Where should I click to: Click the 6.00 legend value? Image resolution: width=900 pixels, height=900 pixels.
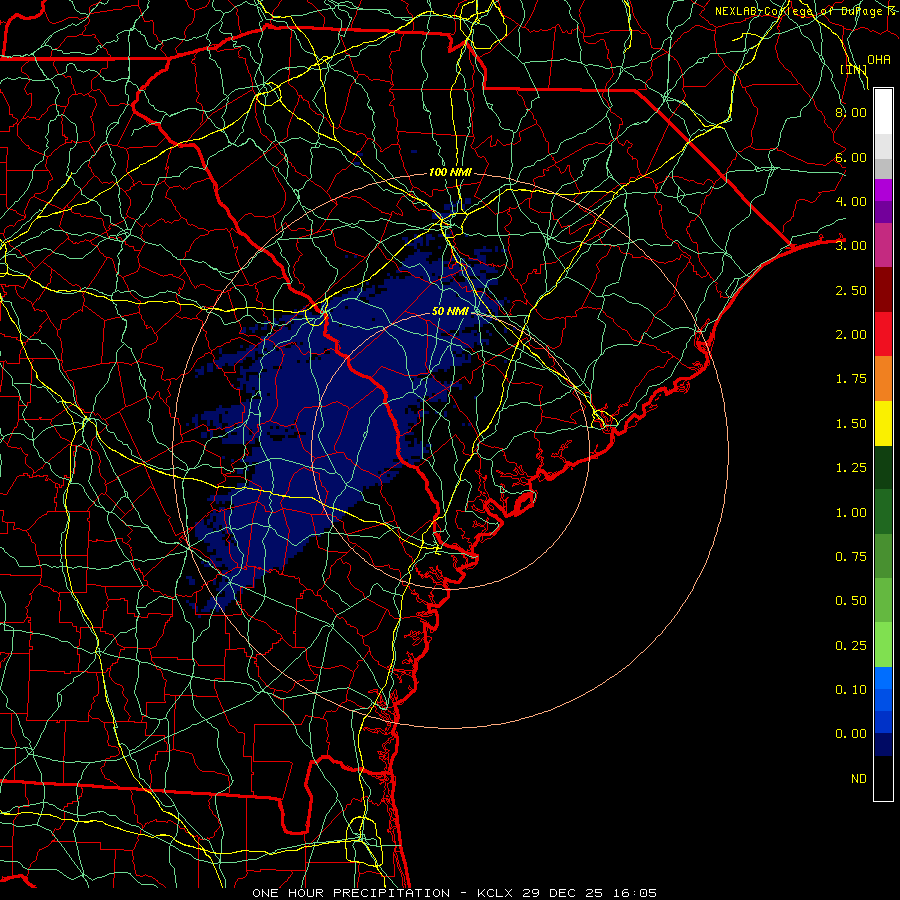coord(851,157)
